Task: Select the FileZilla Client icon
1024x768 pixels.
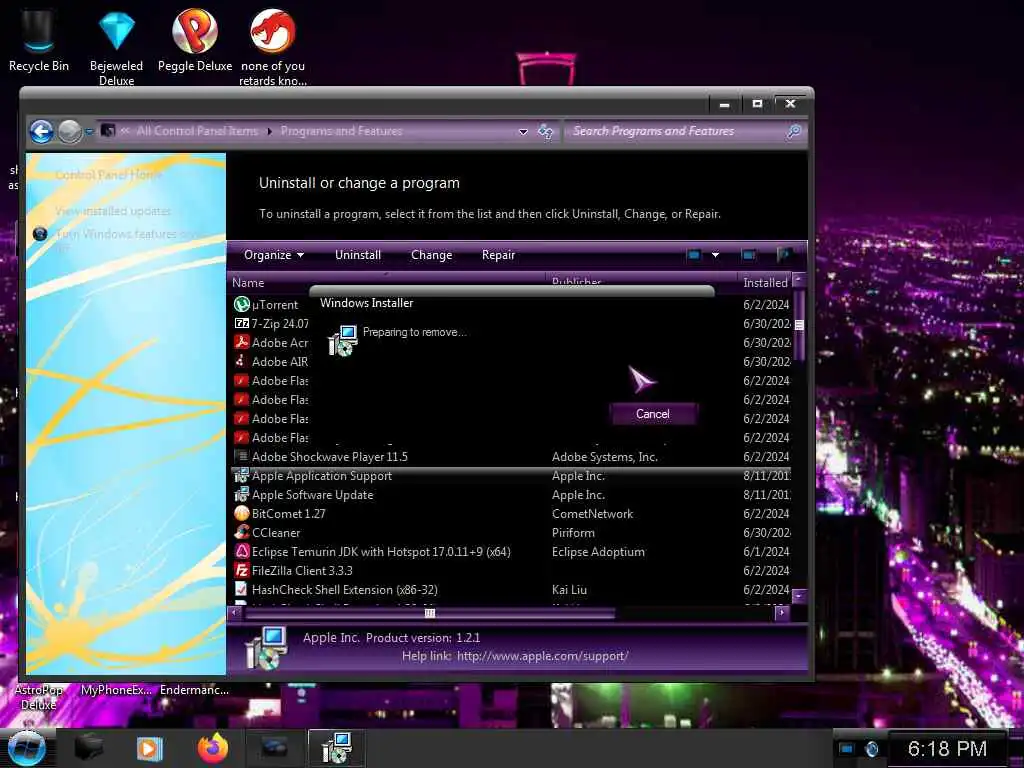Action: (x=242, y=570)
